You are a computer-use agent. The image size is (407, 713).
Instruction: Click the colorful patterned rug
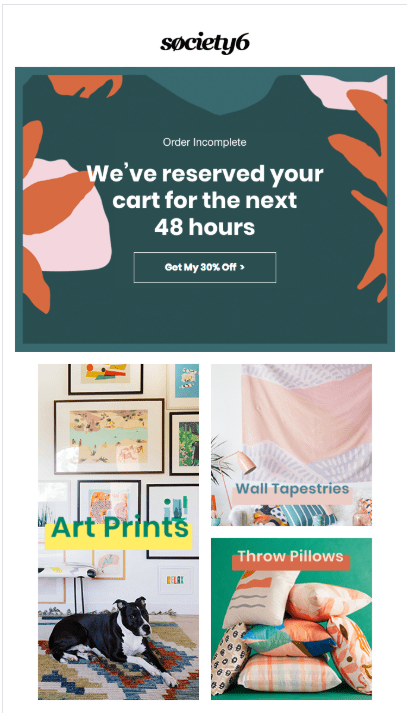[x=118, y=659]
